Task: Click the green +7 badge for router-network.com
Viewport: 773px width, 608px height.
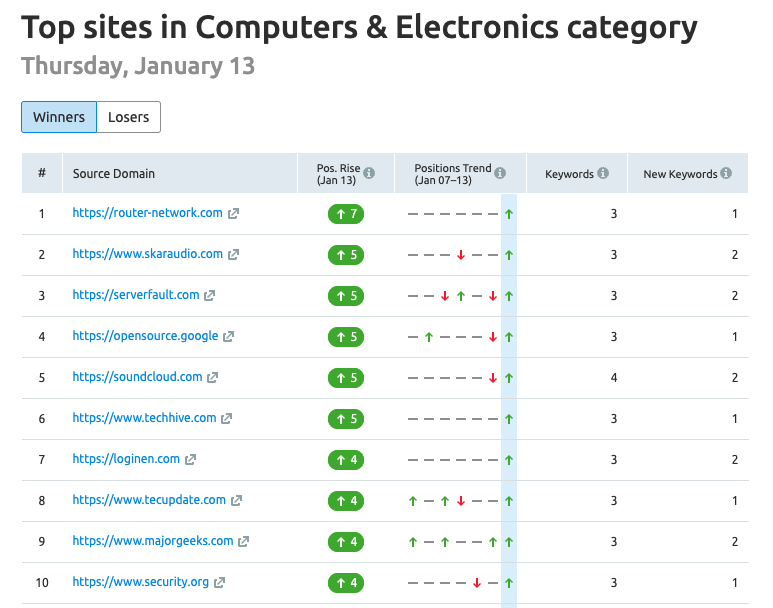Action: tap(346, 214)
